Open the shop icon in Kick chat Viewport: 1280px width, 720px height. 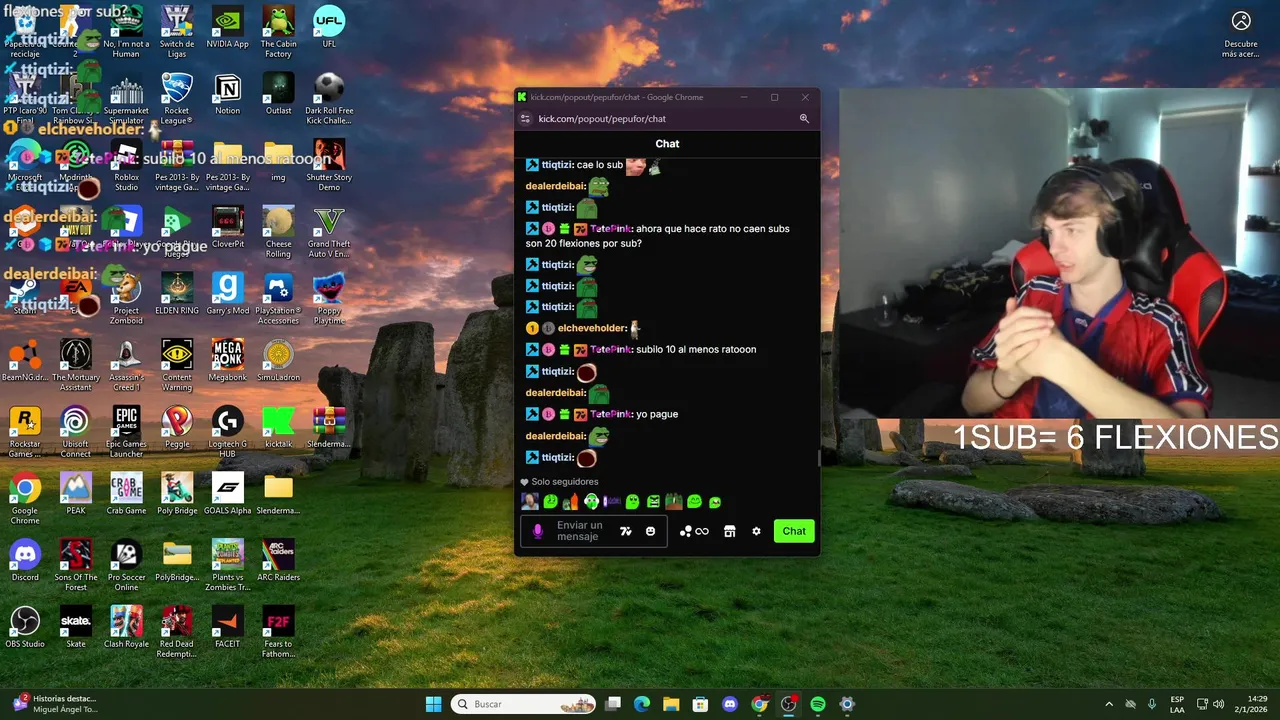pyautogui.click(x=730, y=531)
